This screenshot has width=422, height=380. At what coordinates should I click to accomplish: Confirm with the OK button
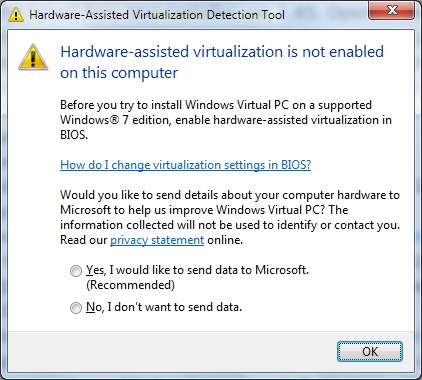[370, 351]
